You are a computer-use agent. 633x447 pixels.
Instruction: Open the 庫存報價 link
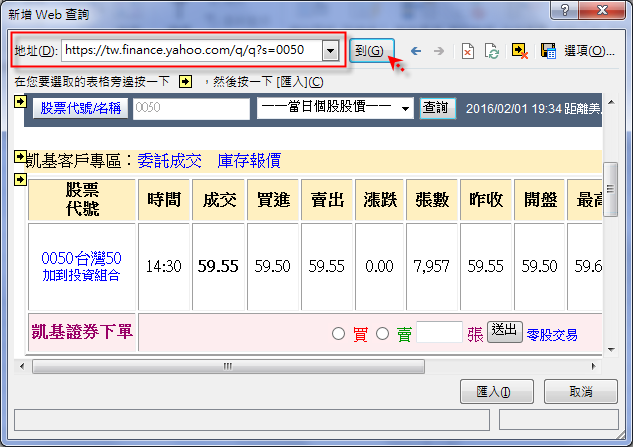tap(249, 161)
